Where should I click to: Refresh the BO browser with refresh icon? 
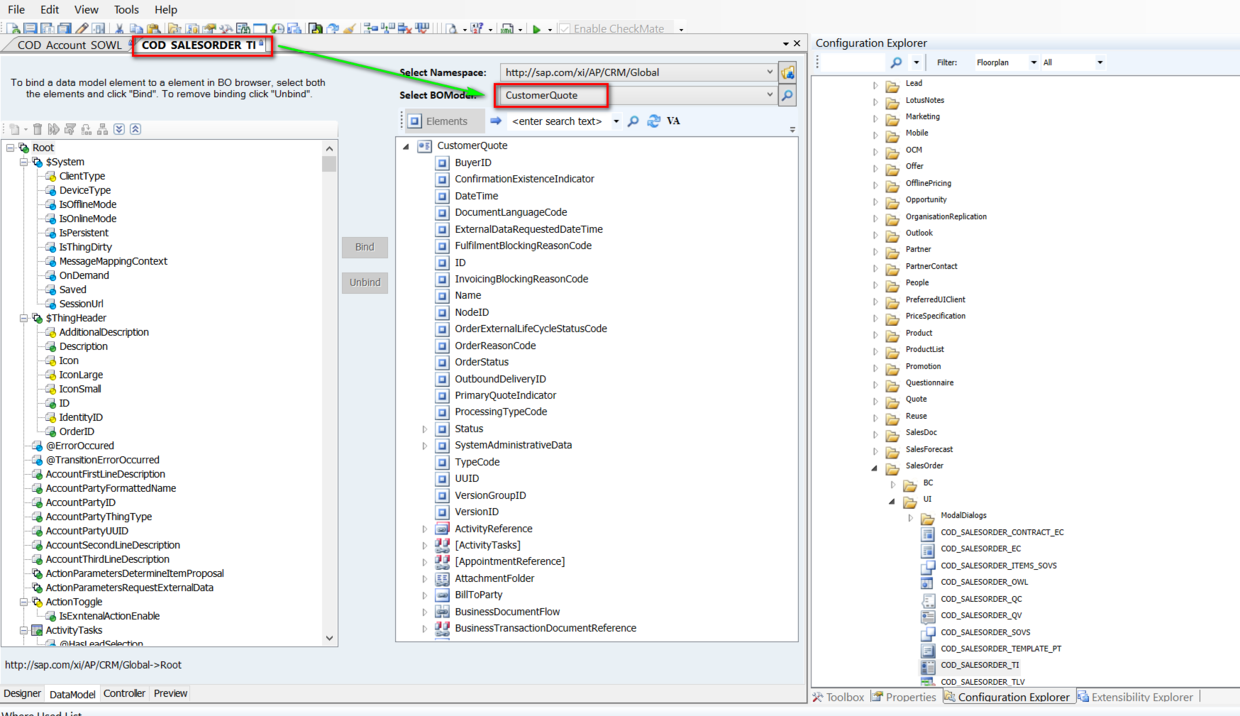[x=653, y=121]
